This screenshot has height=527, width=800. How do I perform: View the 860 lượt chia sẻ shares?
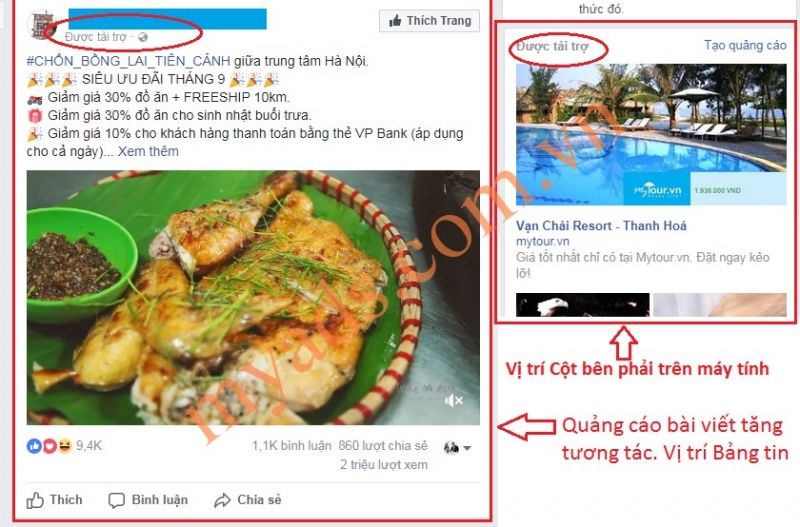(383, 446)
